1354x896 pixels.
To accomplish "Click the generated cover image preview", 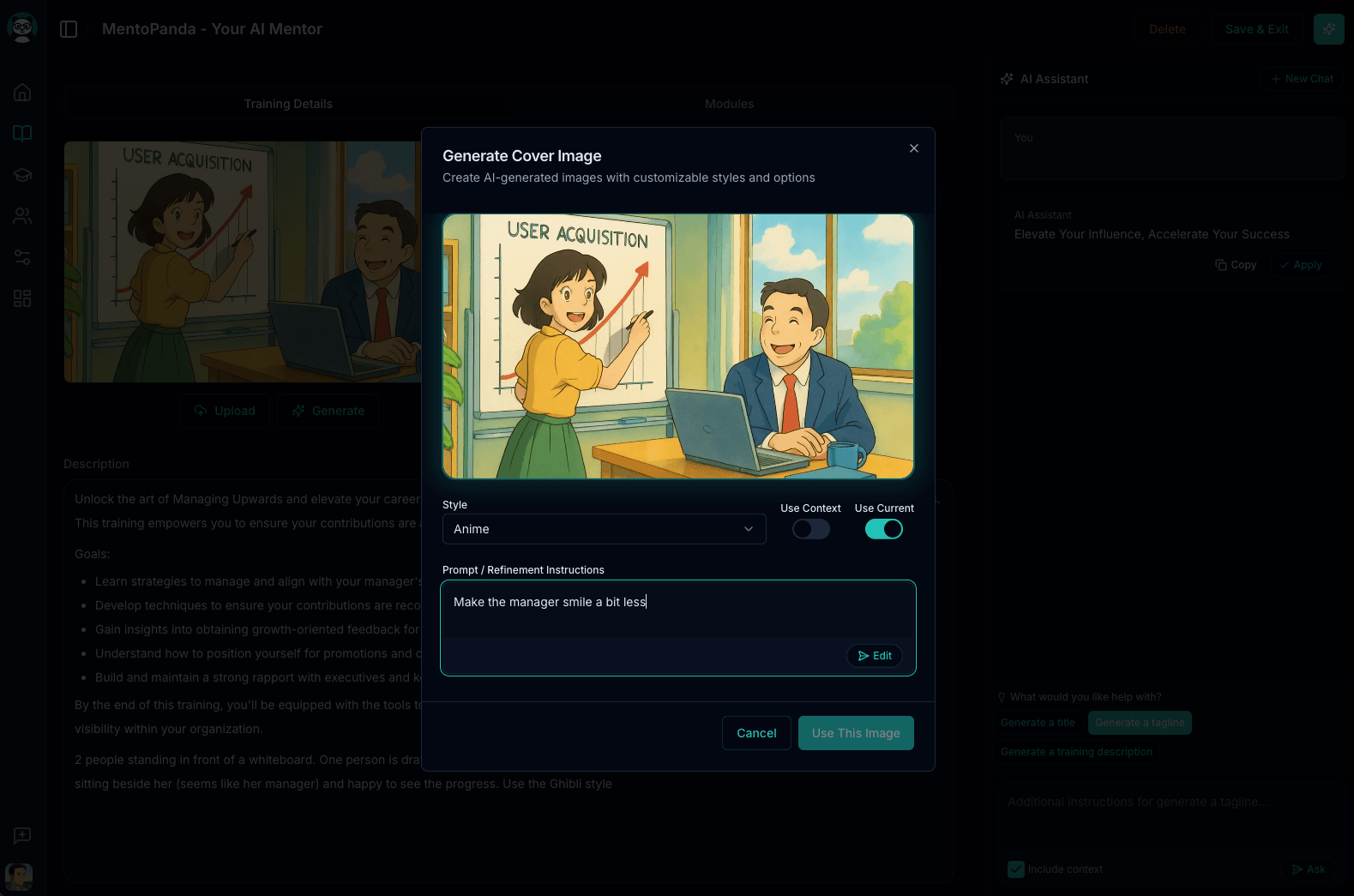I will (x=677, y=346).
